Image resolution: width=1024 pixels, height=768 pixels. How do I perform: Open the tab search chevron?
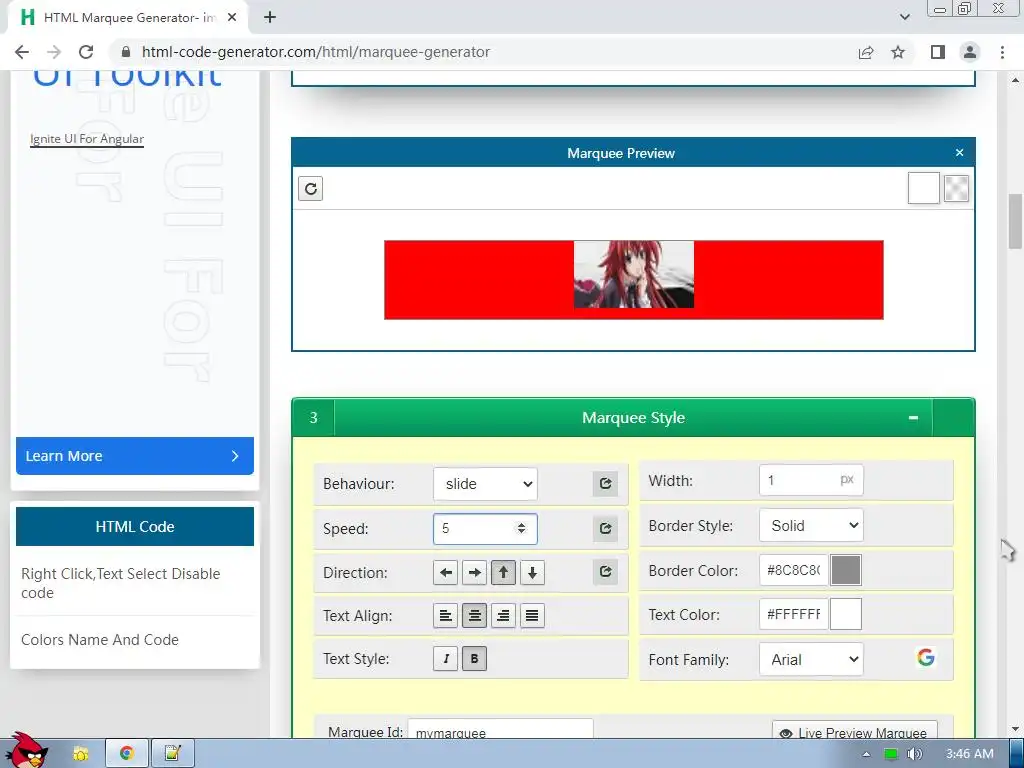904,17
